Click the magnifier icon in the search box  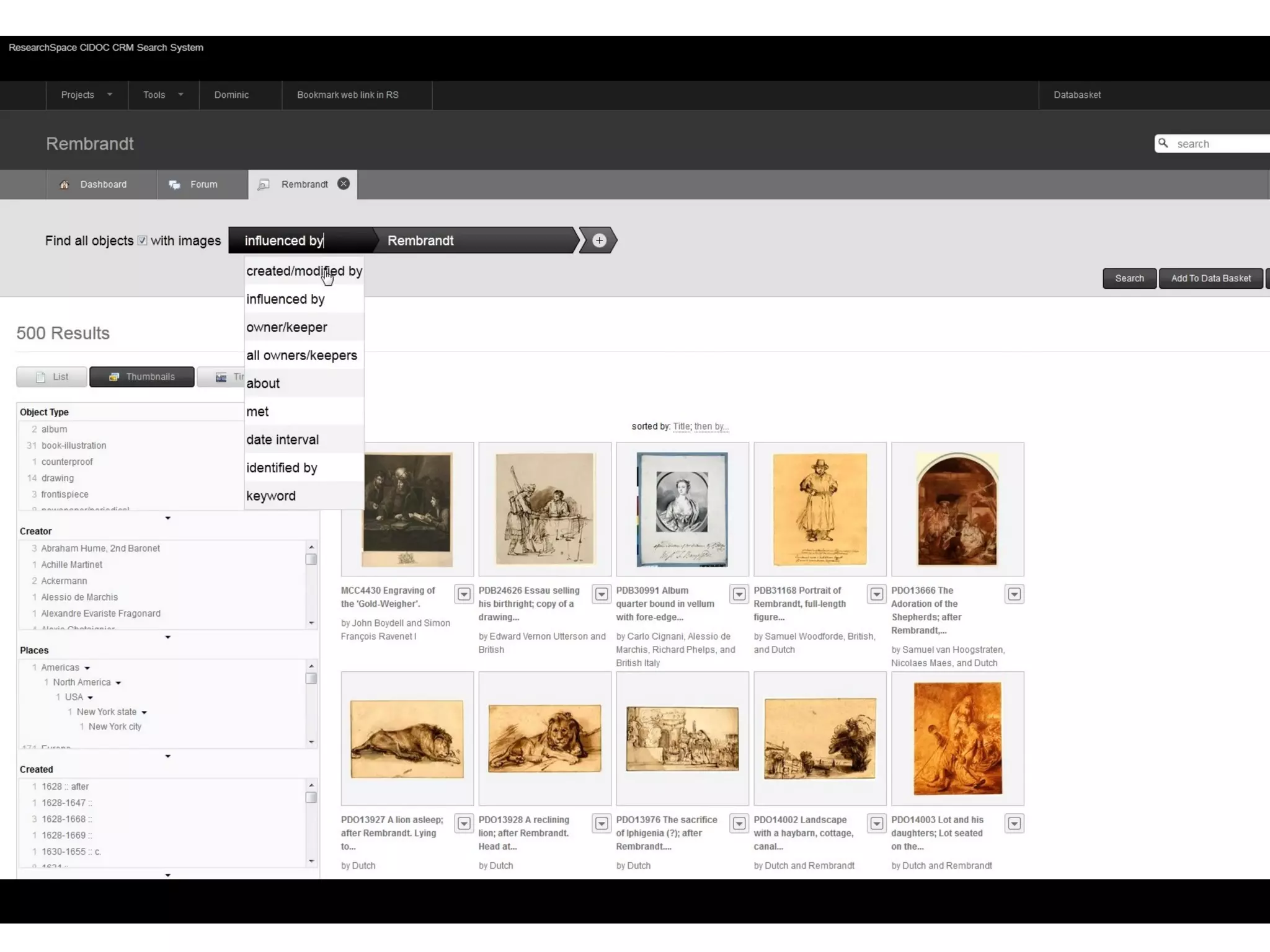click(1163, 143)
